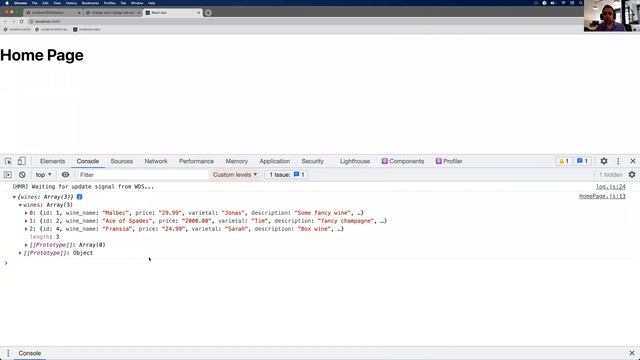Open the HomePage.js:13 source link
Screen dimensions: 640x360
coord(602,197)
